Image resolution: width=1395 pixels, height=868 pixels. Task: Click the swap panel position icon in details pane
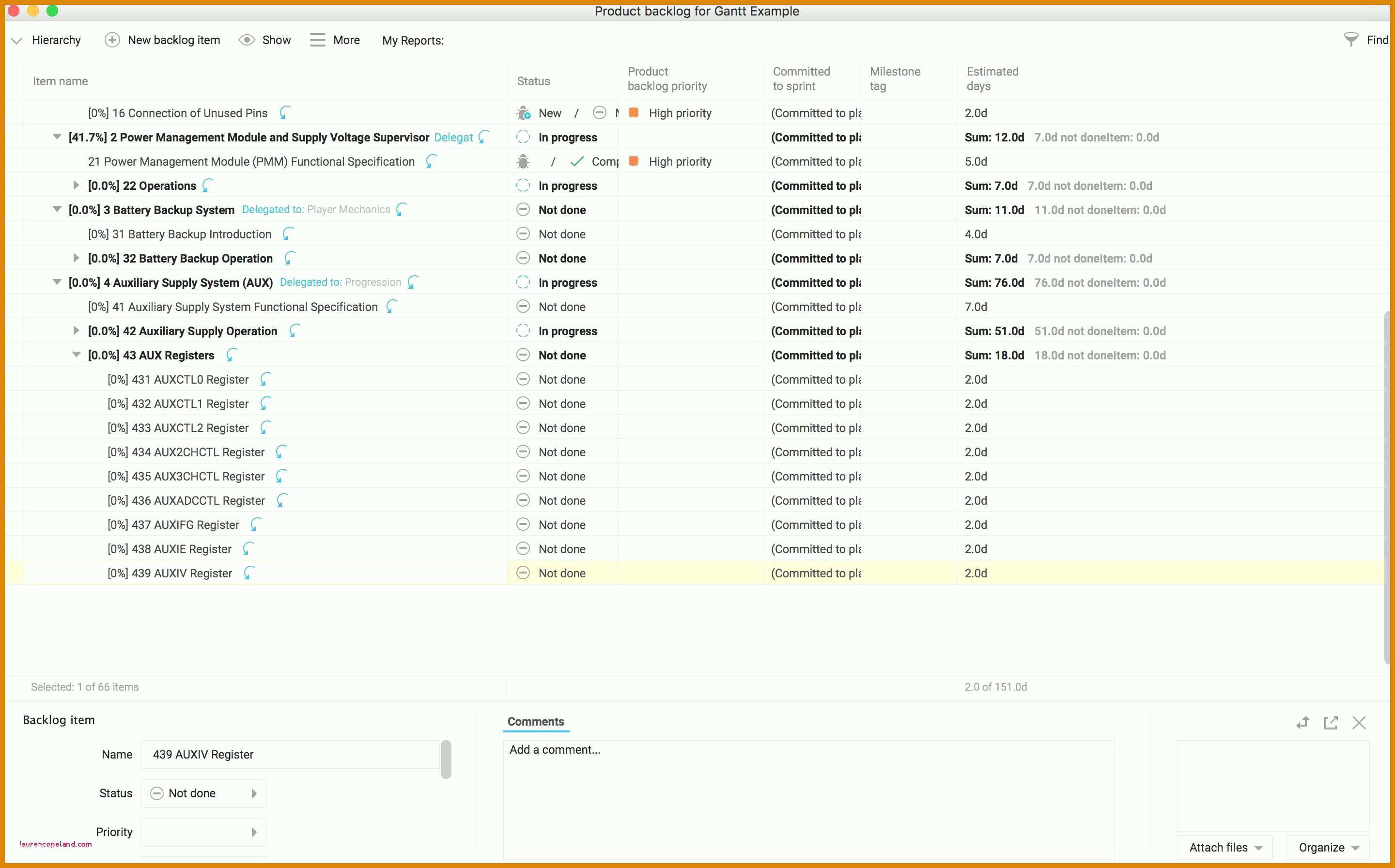point(1302,722)
